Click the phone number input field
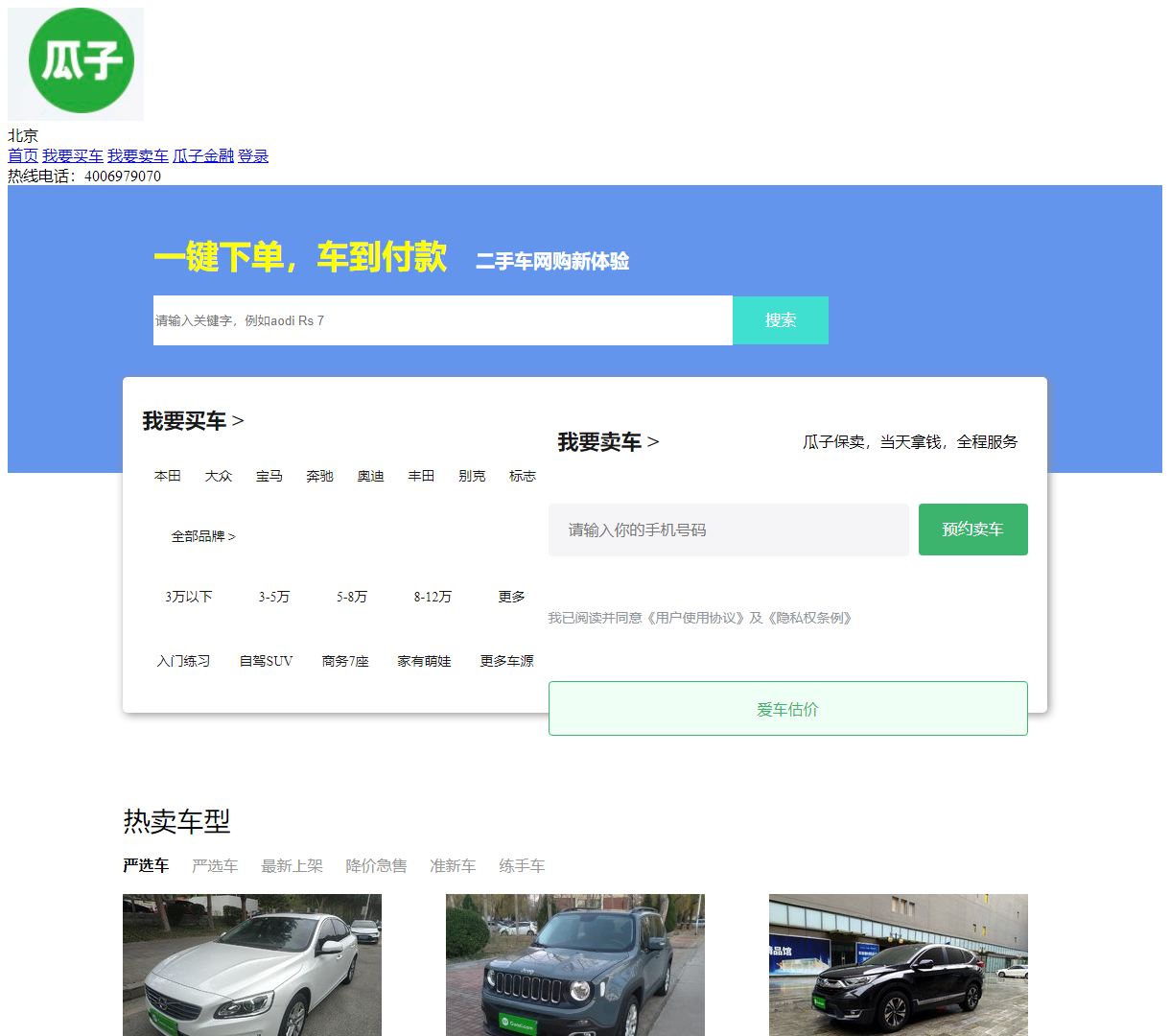This screenshot has height=1036, width=1170. [x=728, y=530]
